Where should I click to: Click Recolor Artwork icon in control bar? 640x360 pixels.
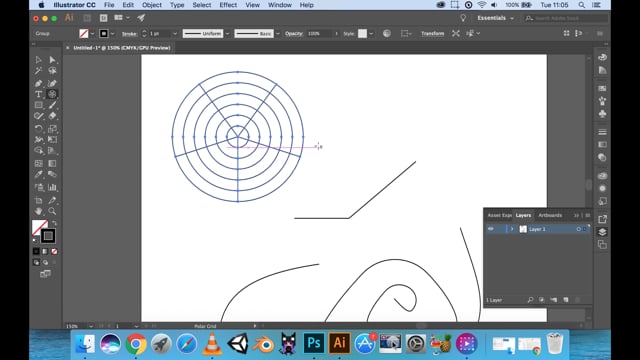(387, 33)
